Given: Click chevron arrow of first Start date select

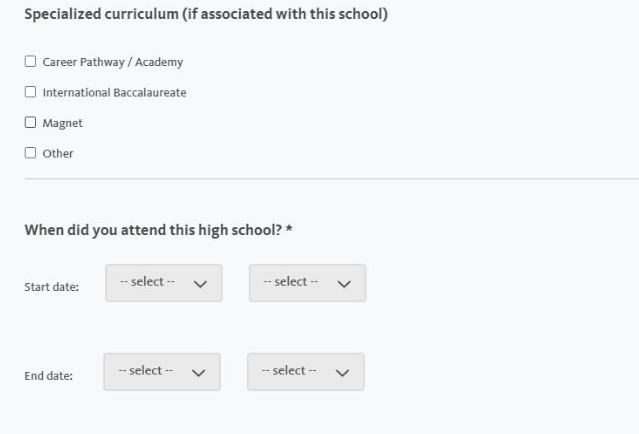Looking at the screenshot, I should click(200, 284).
